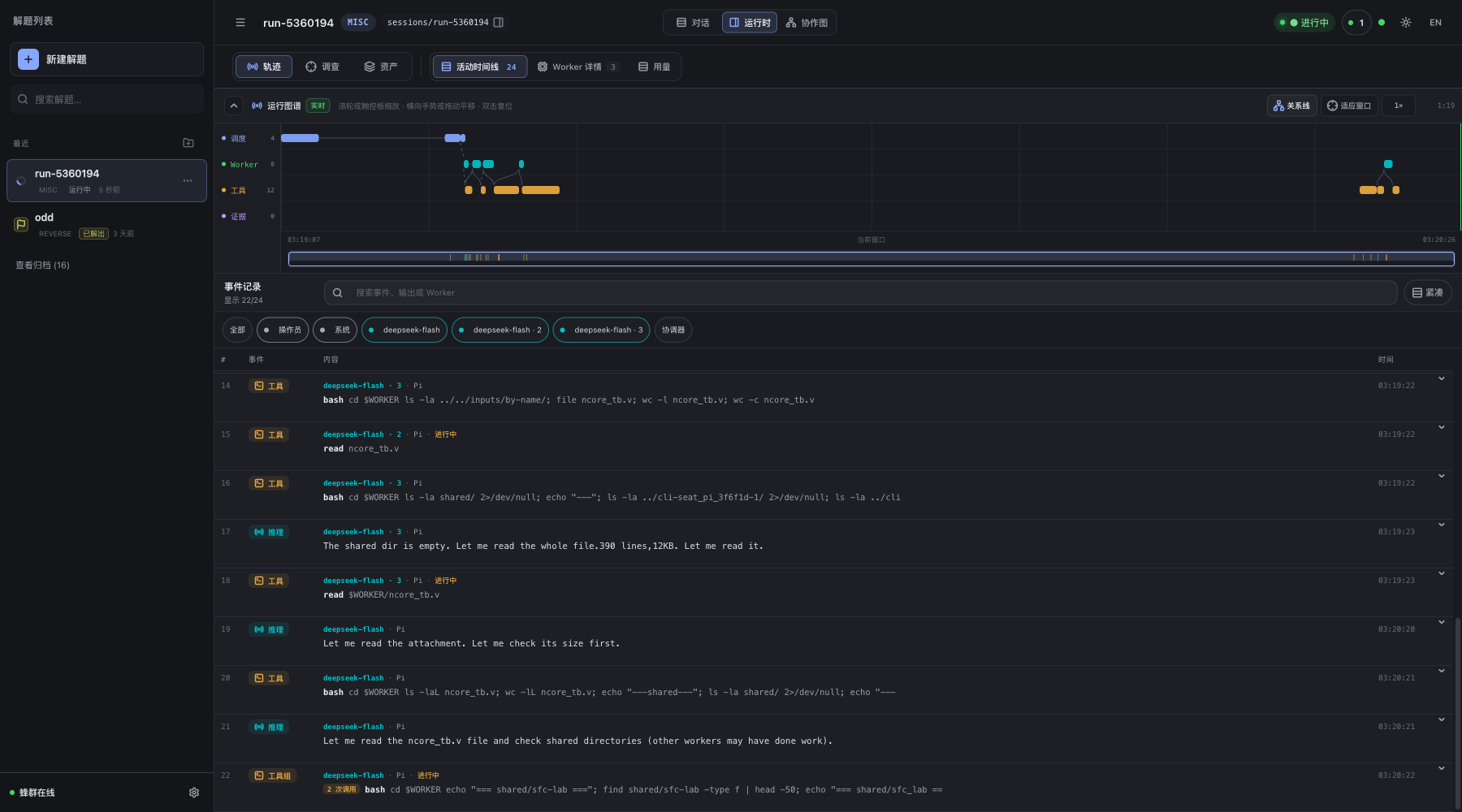Open the settings gear in the sidebar footer
1462x812 pixels.
coord(194,793)
